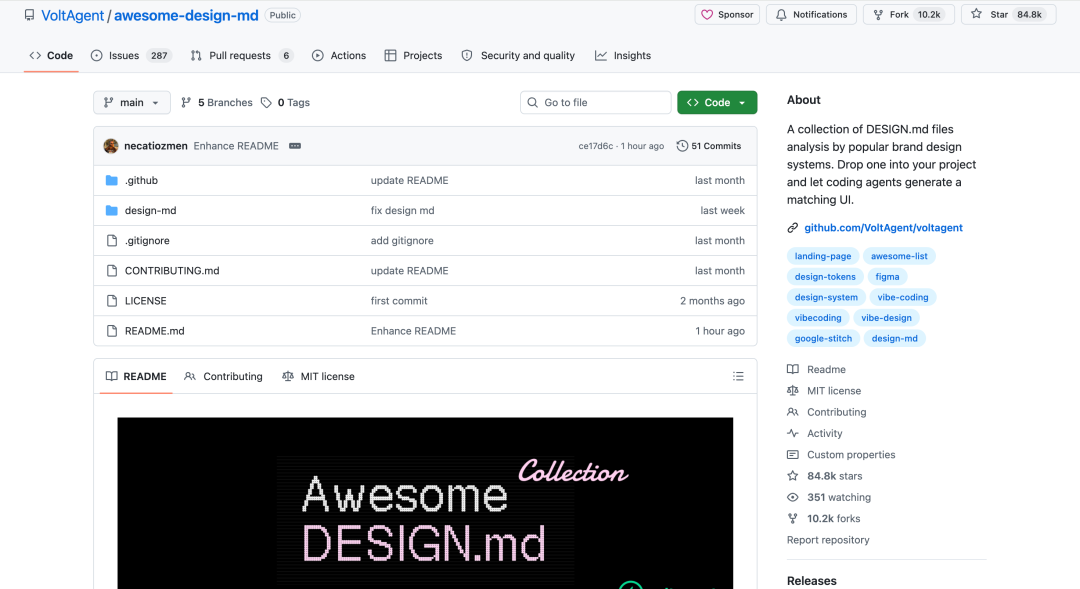Open the README outline list icon
1080x589 pixels.
pos(738,376)
